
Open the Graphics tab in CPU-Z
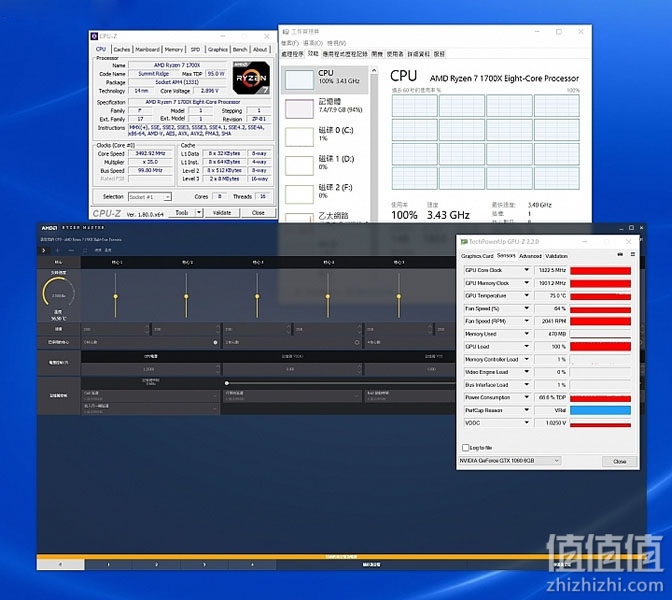click(218, 50)
